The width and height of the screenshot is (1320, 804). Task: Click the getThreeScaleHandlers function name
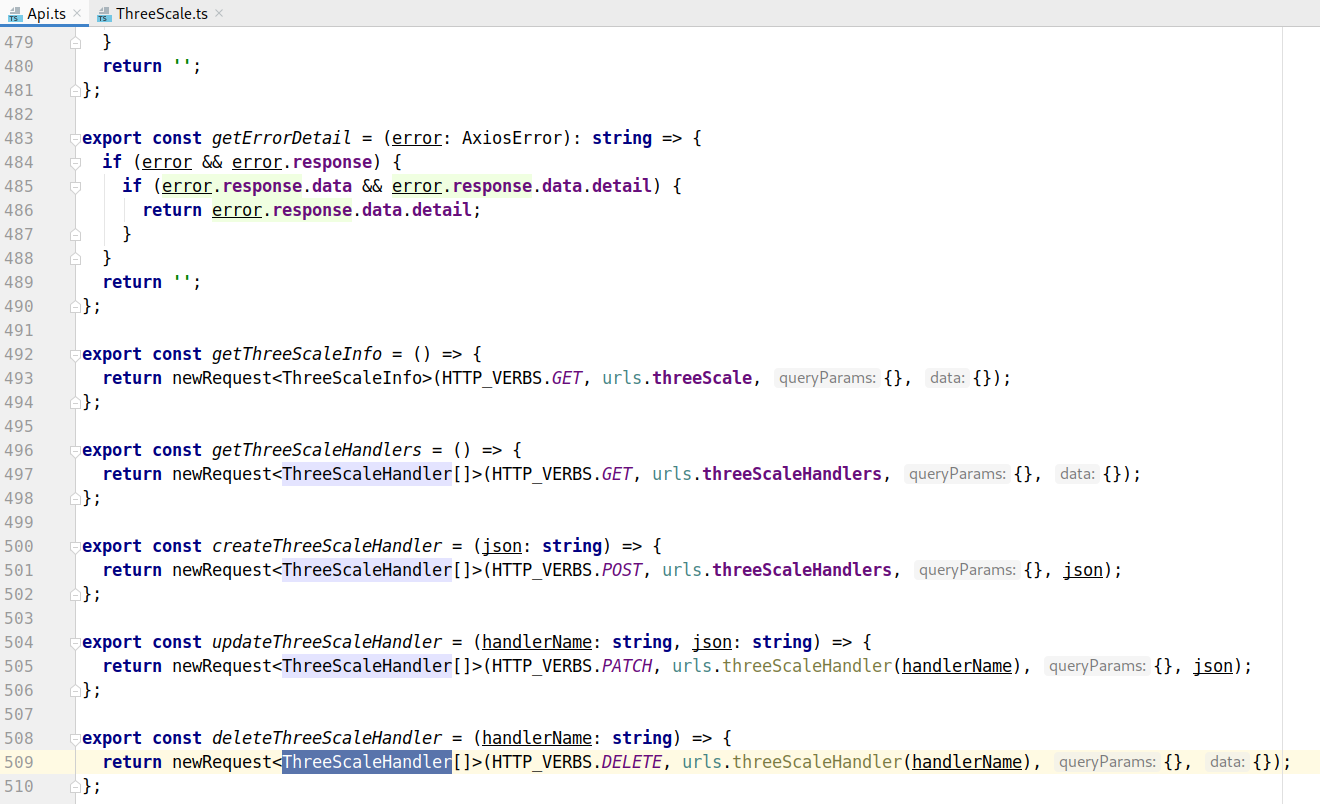(317, 450)
